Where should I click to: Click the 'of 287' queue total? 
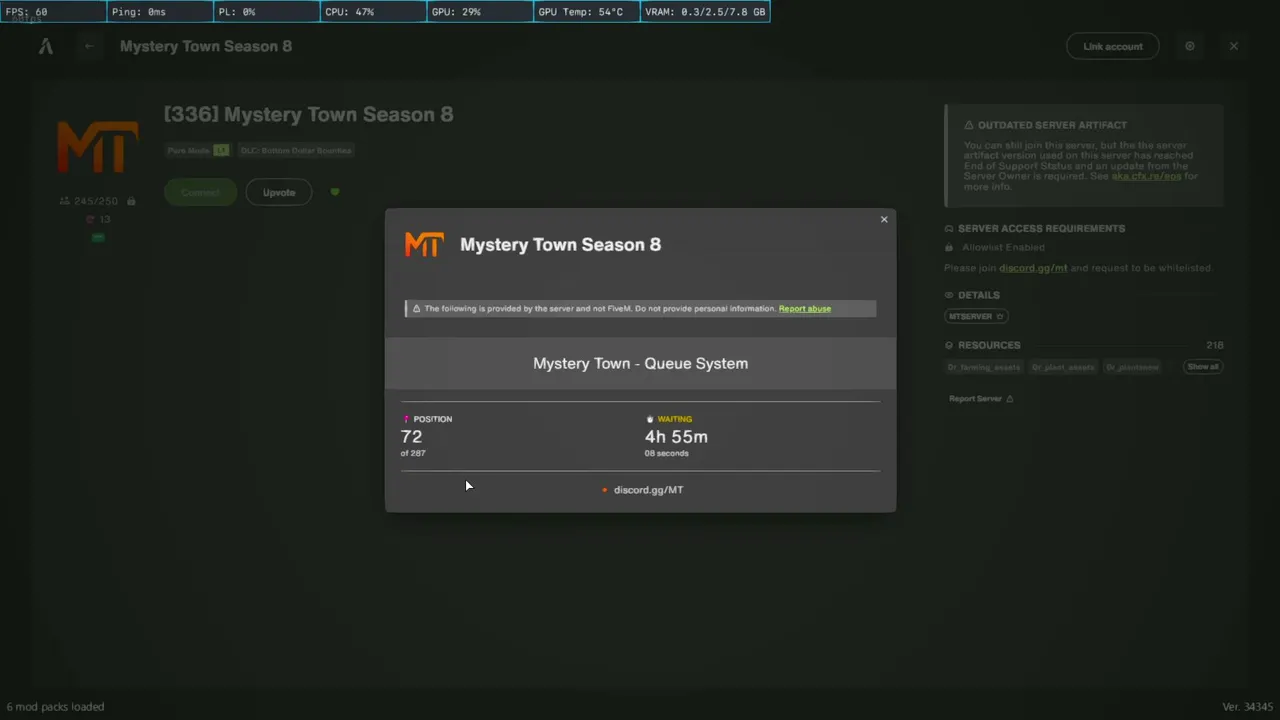coord(413,454)
